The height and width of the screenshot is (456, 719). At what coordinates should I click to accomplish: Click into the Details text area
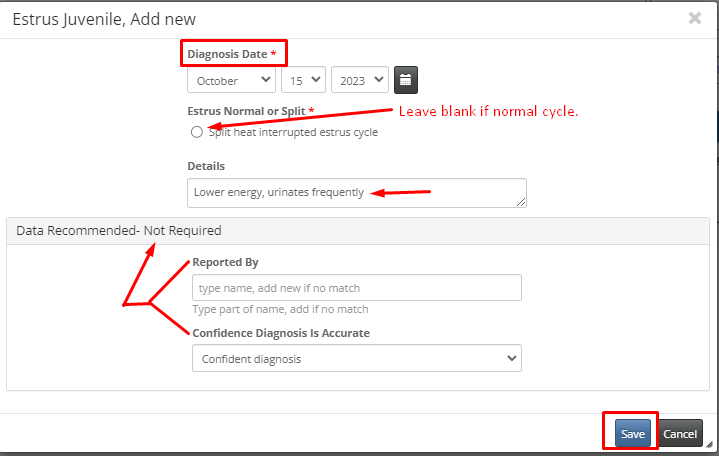pos(357,193)
